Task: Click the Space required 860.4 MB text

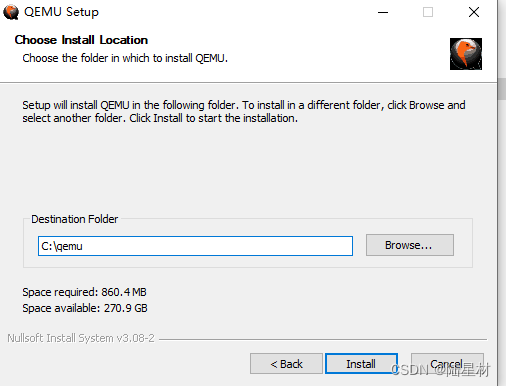Action: 84,292
